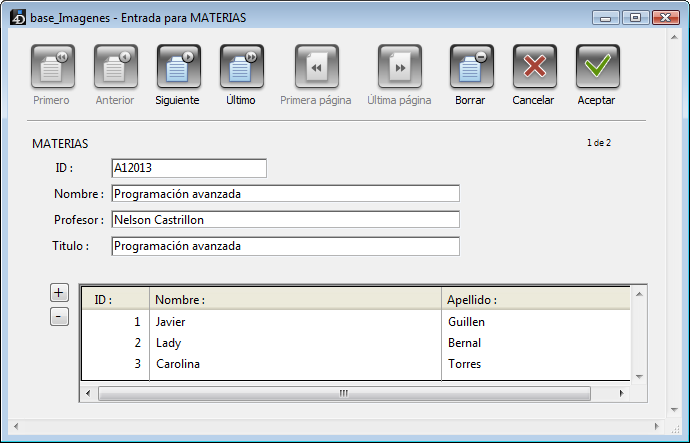Advance with the Siguiente record icon
Image resolution: width=690 pixels, height=443 pixels.
pos(178,67)
